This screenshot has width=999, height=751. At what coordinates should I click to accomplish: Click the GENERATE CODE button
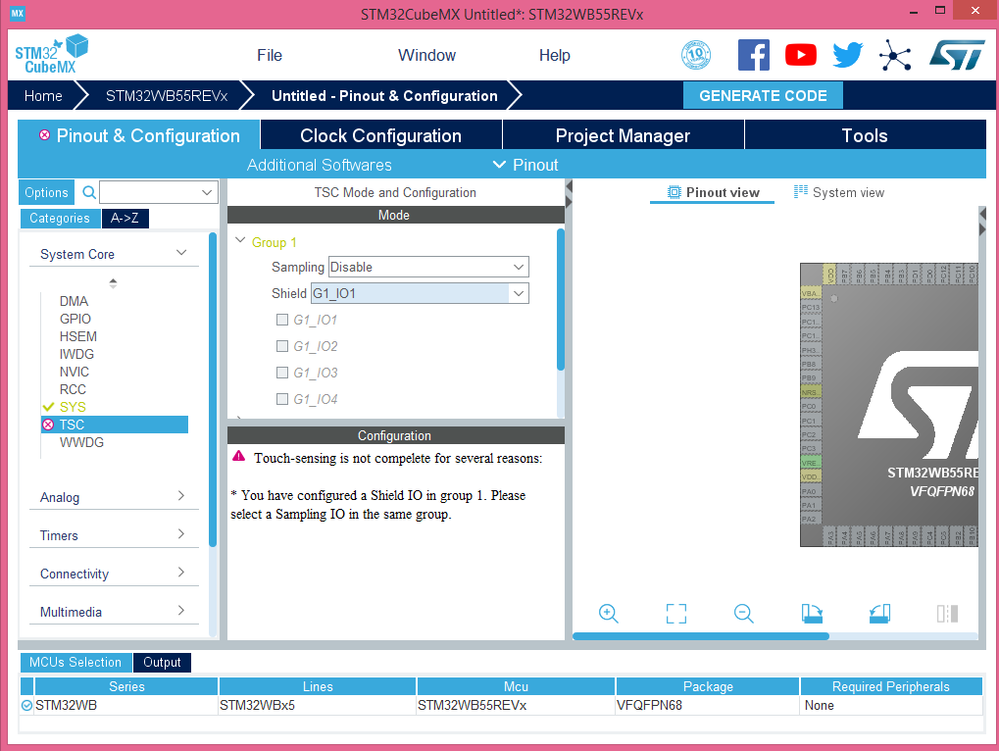763,96
